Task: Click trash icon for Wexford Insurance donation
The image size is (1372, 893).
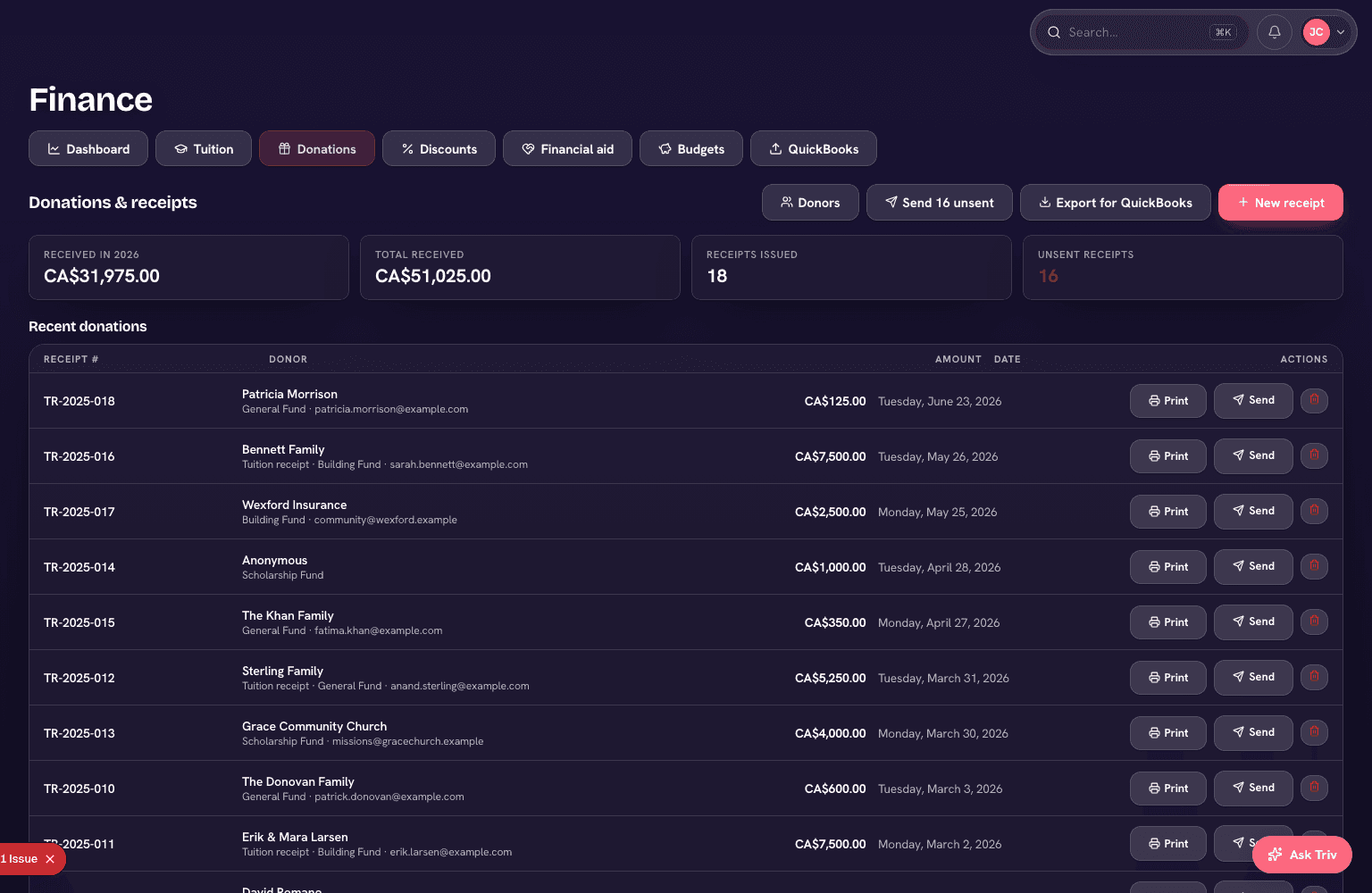Action: (x=1314, y=511)
